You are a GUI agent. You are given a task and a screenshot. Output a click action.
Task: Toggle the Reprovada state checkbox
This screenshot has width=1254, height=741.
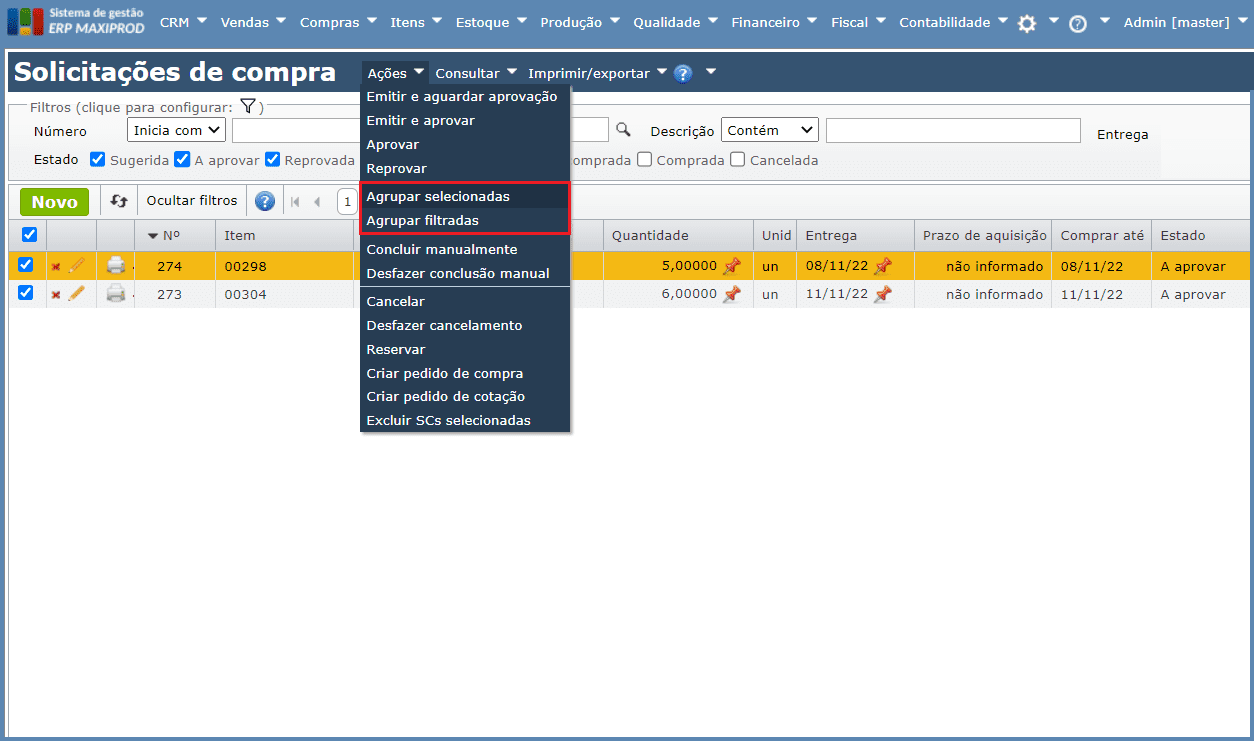272,159
